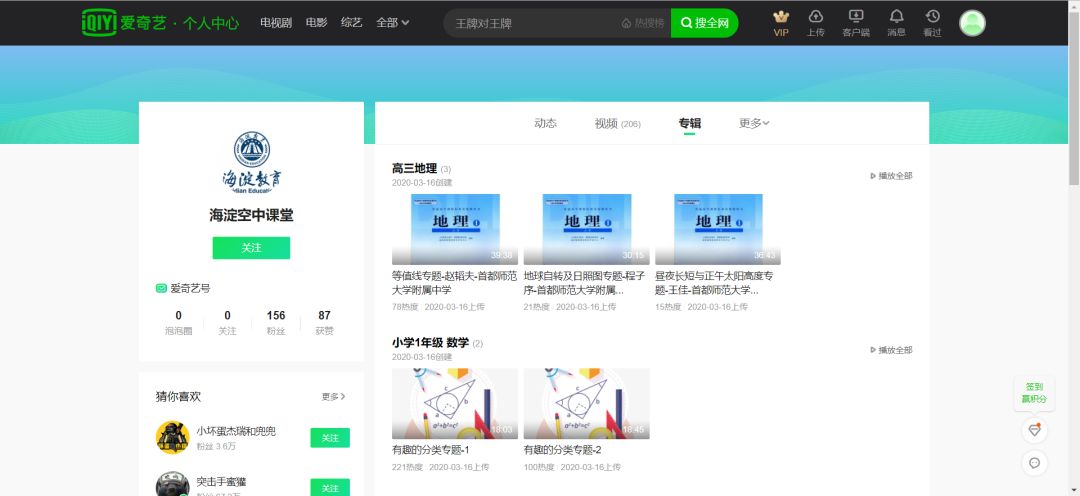Screen dimensions: 1080x496
Task: Click the 搜全网 search button
Action: point(705,23)
